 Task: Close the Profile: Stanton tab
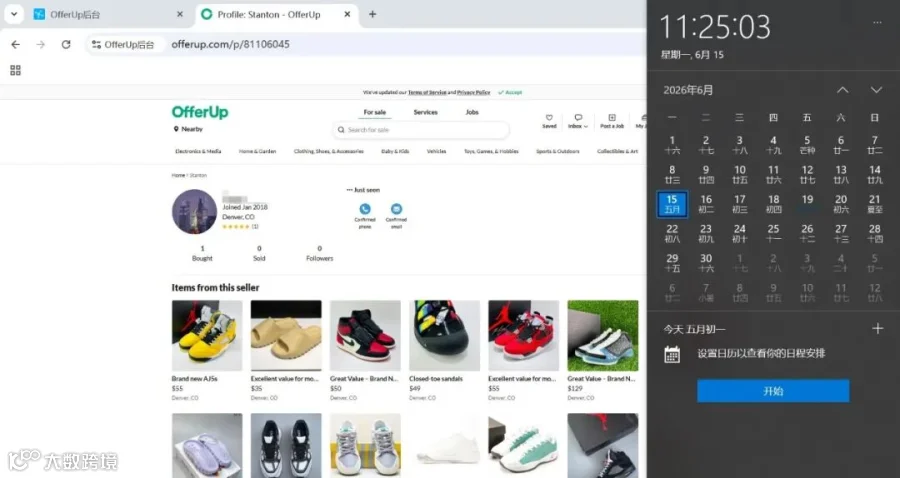(x=347, y=14)
